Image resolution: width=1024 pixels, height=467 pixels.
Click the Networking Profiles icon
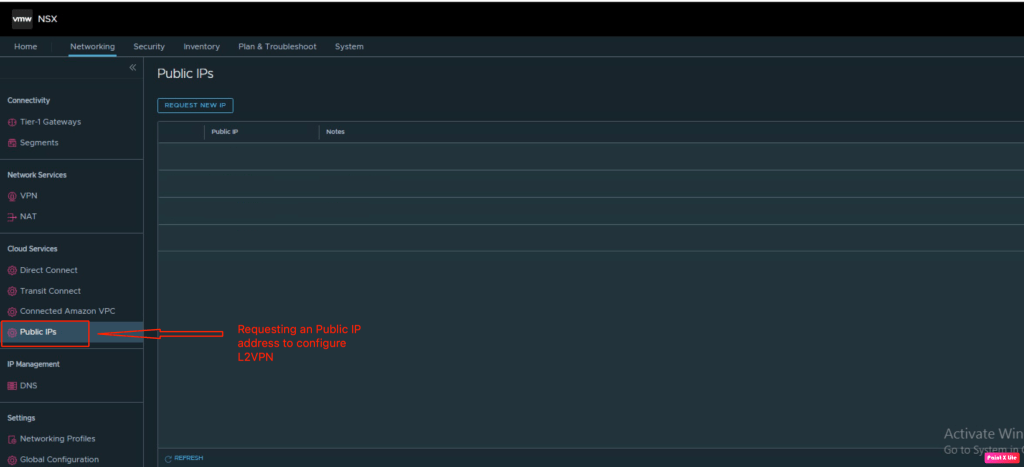point(12,439)
